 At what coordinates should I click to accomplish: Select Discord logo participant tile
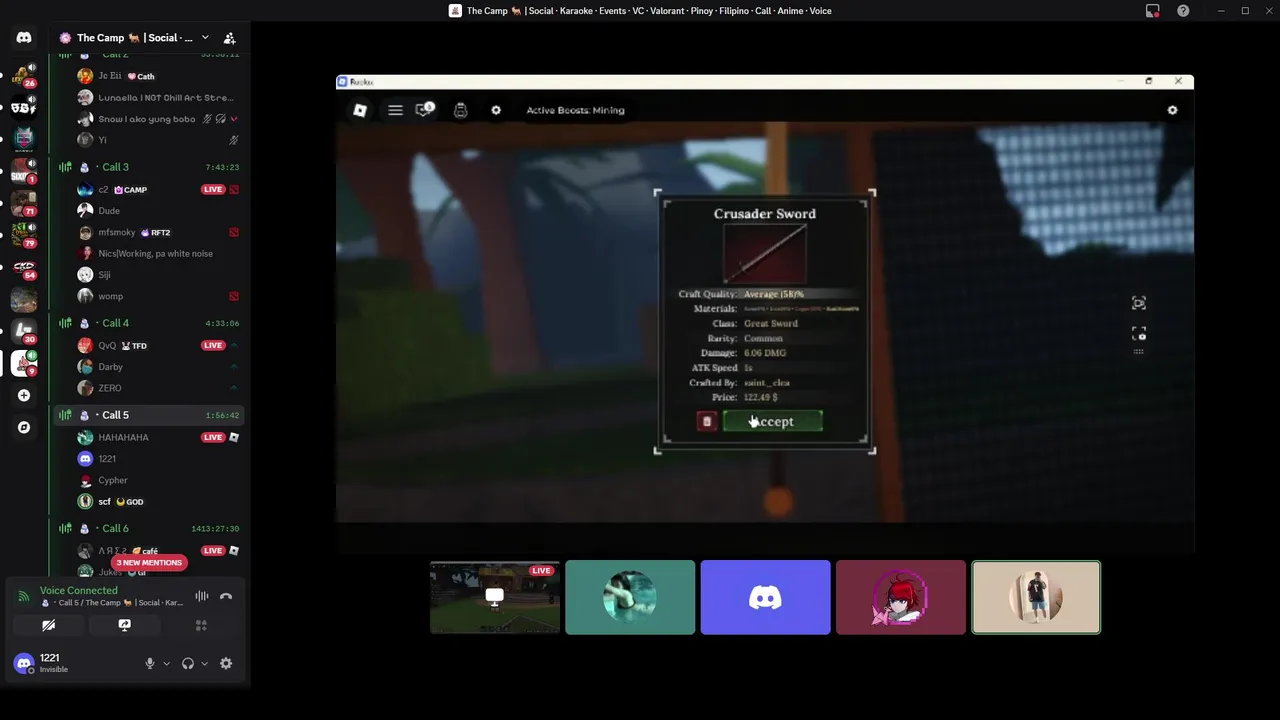[765, 597]
